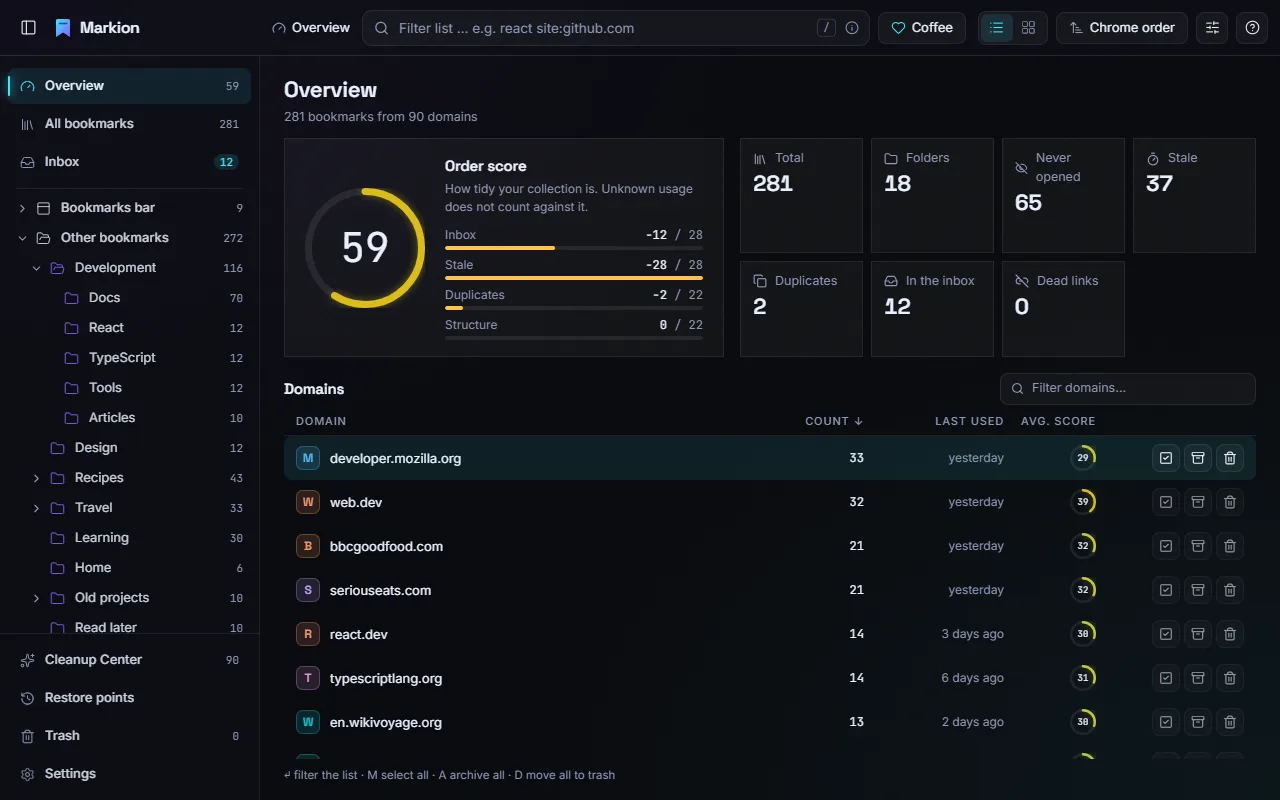Screen dimensions: 1280x800
Task: Focus the Filter list search field
Action: [x=615, y=28]
